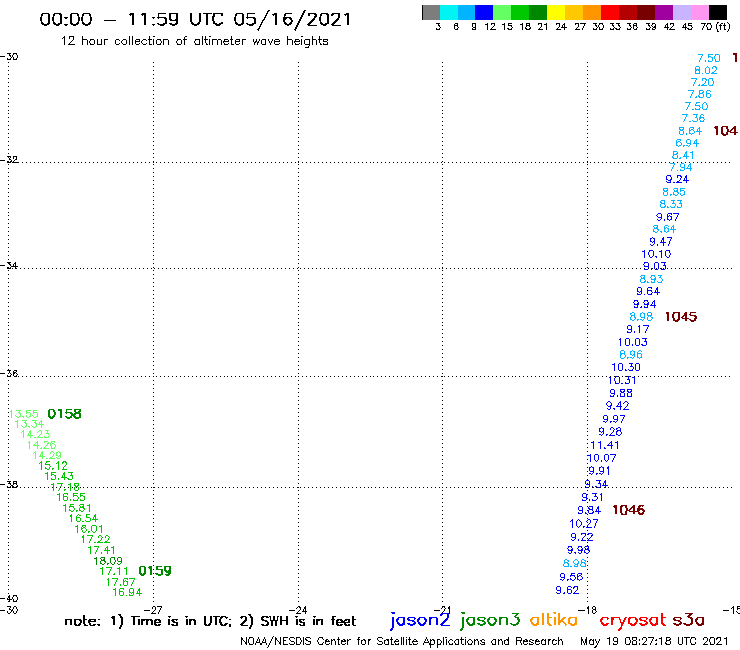Click the purple legend color swatch

[664, 12]
